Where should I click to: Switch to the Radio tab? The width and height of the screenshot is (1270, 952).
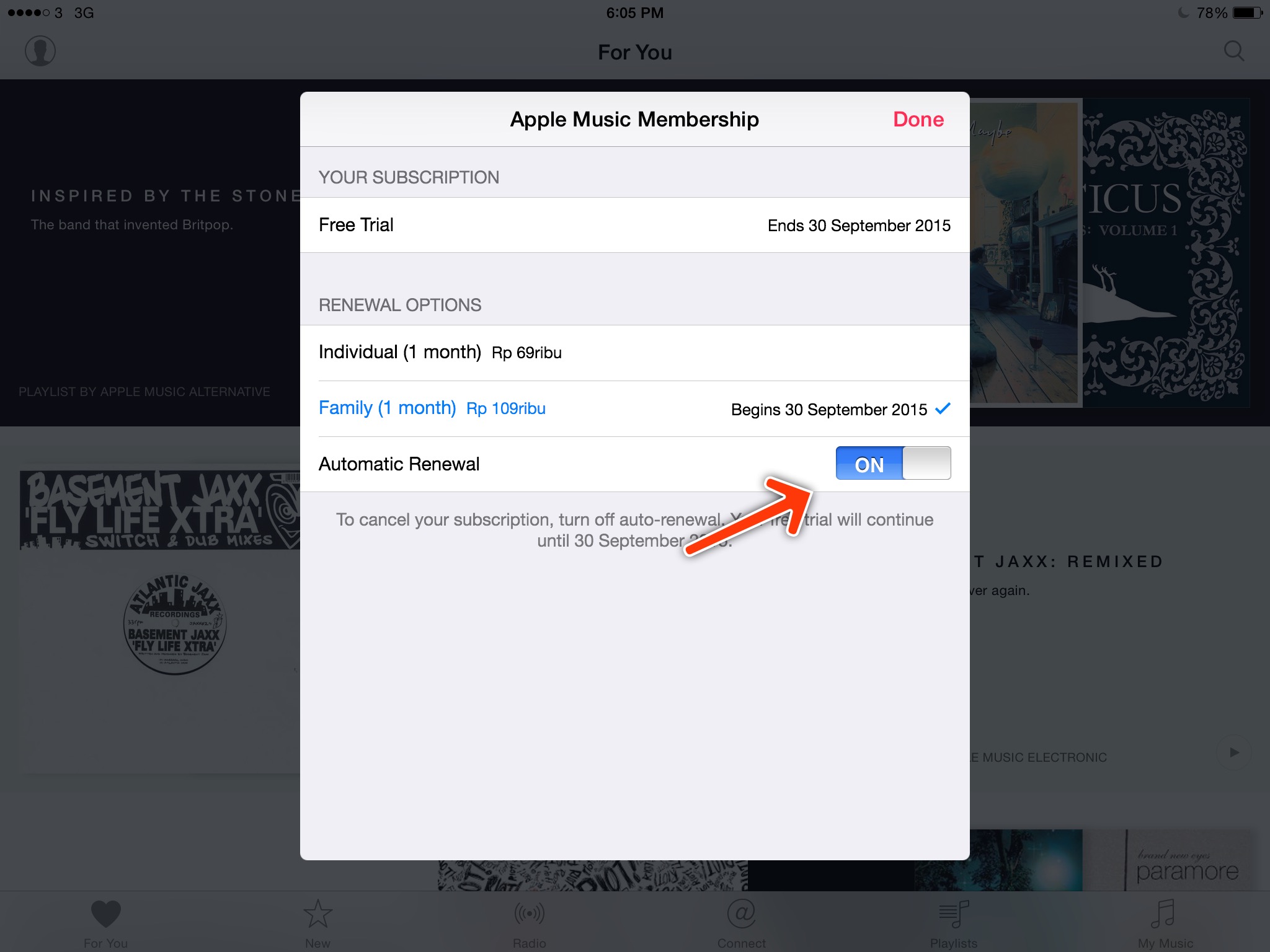530,923
